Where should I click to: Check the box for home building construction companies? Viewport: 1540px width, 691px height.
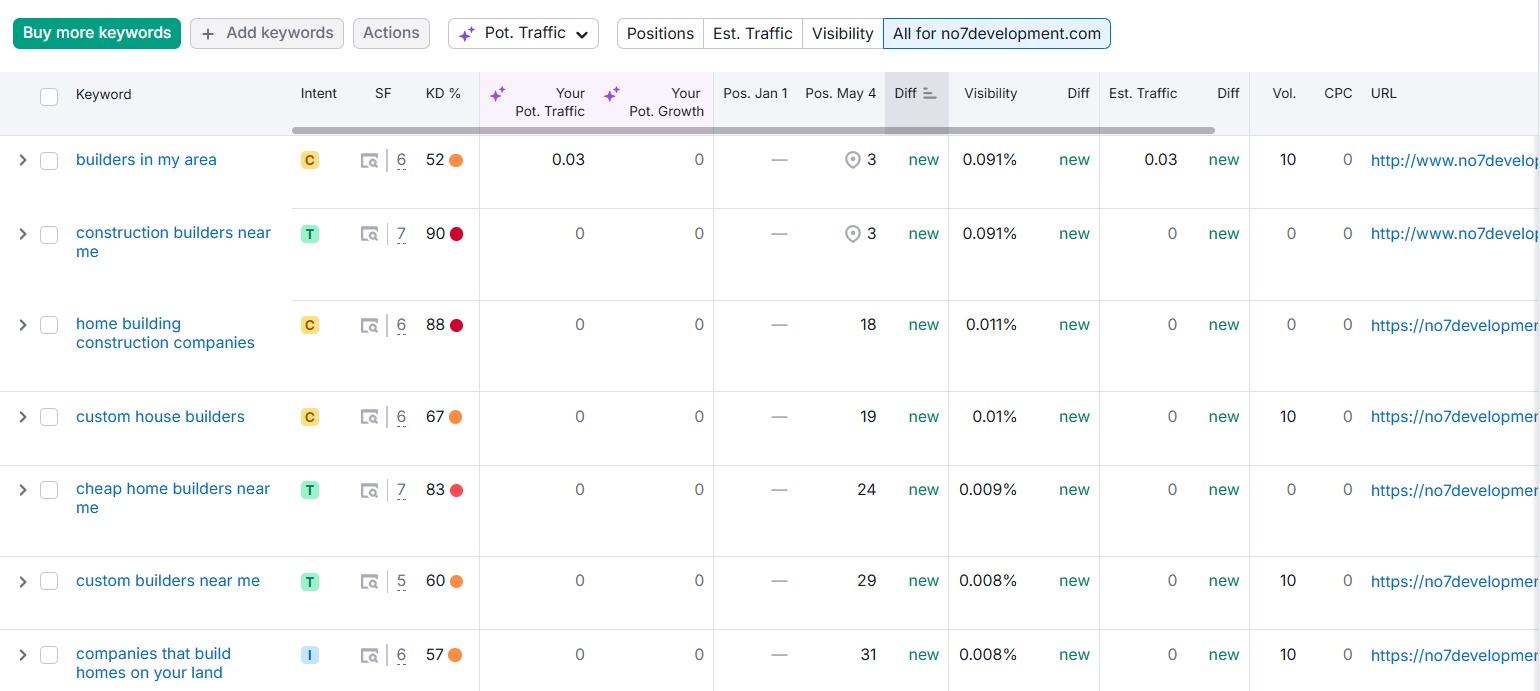coord(49,325)
